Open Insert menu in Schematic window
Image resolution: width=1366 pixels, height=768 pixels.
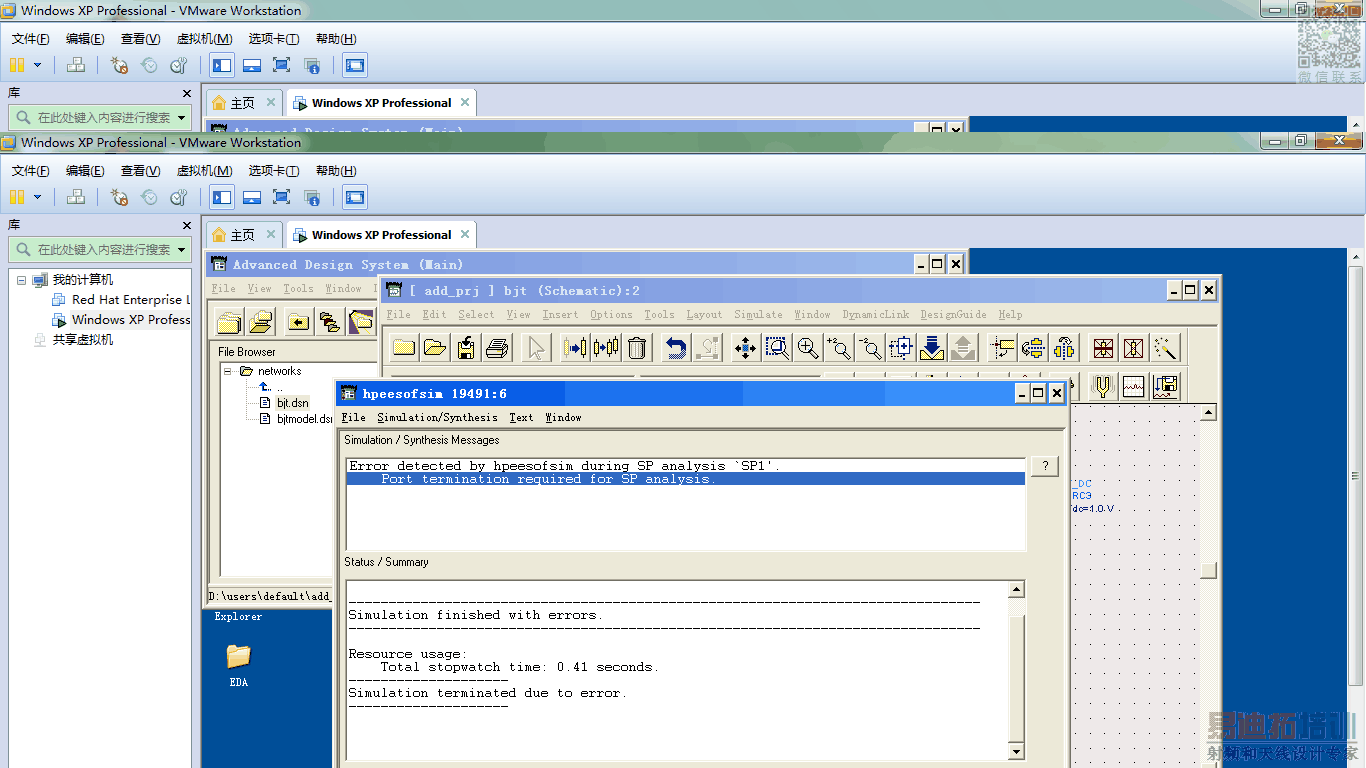pyautogui.click(x=560, y=315)
